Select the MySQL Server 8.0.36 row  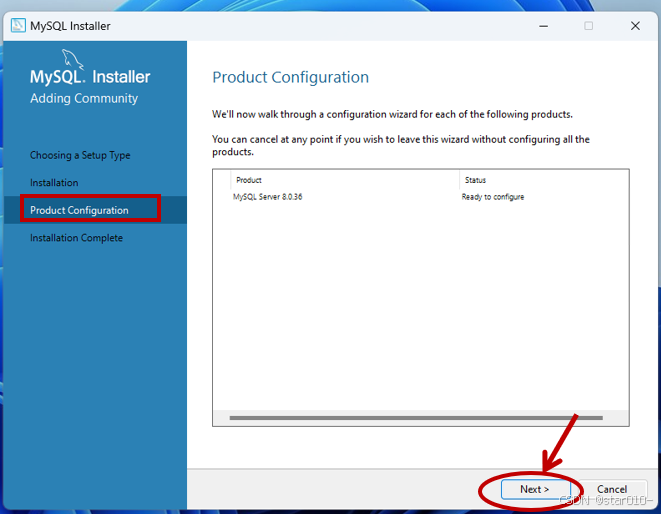coord(421,197)
